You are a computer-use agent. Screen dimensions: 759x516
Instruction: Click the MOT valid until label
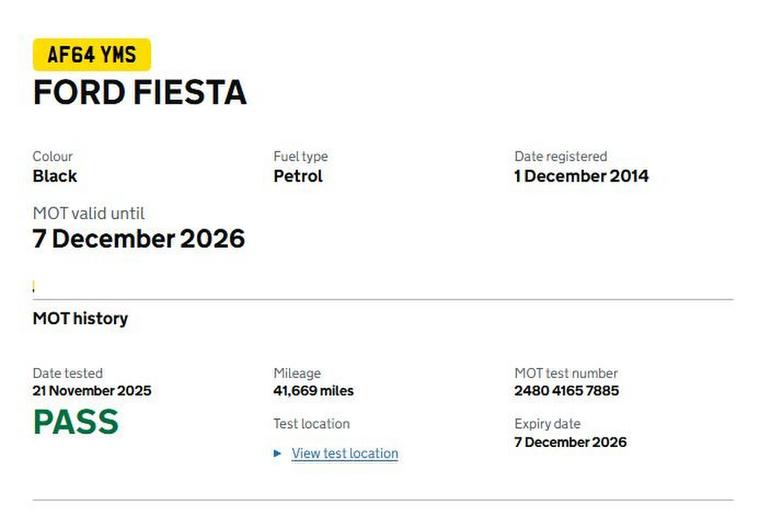pos(88,213)
